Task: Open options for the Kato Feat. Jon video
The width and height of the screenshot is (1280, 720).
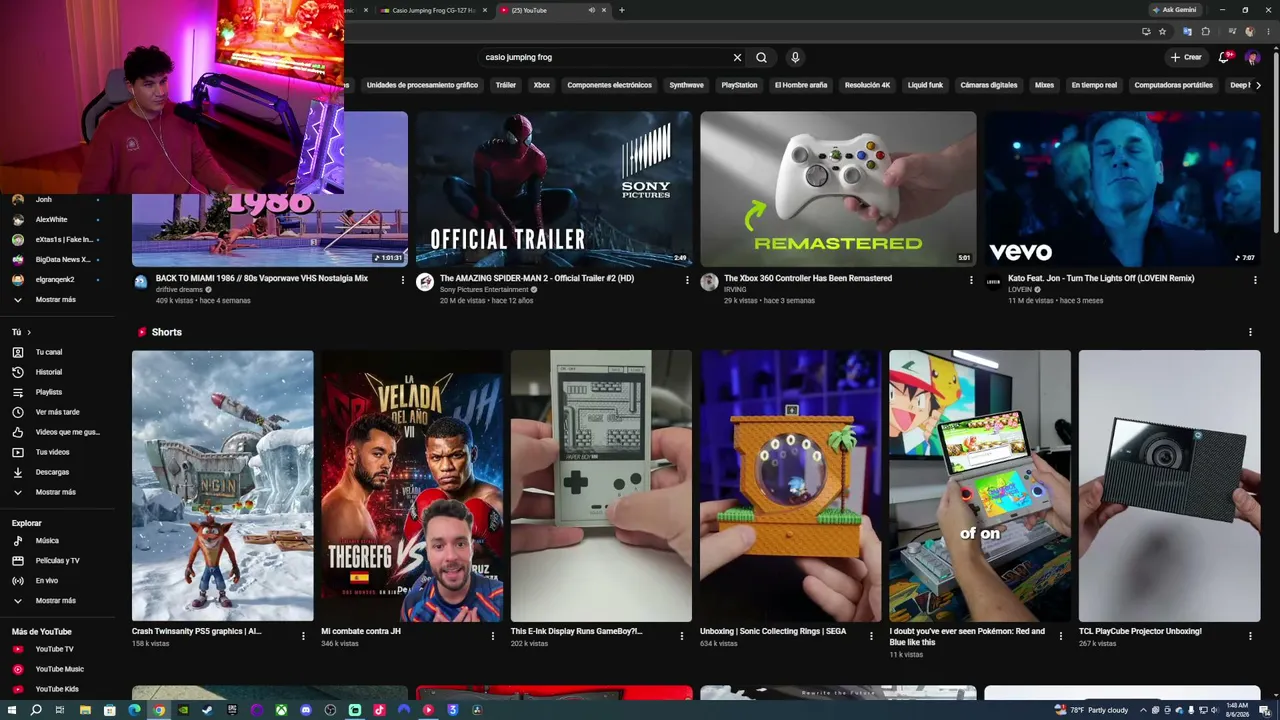Action: pos(1255,280)
